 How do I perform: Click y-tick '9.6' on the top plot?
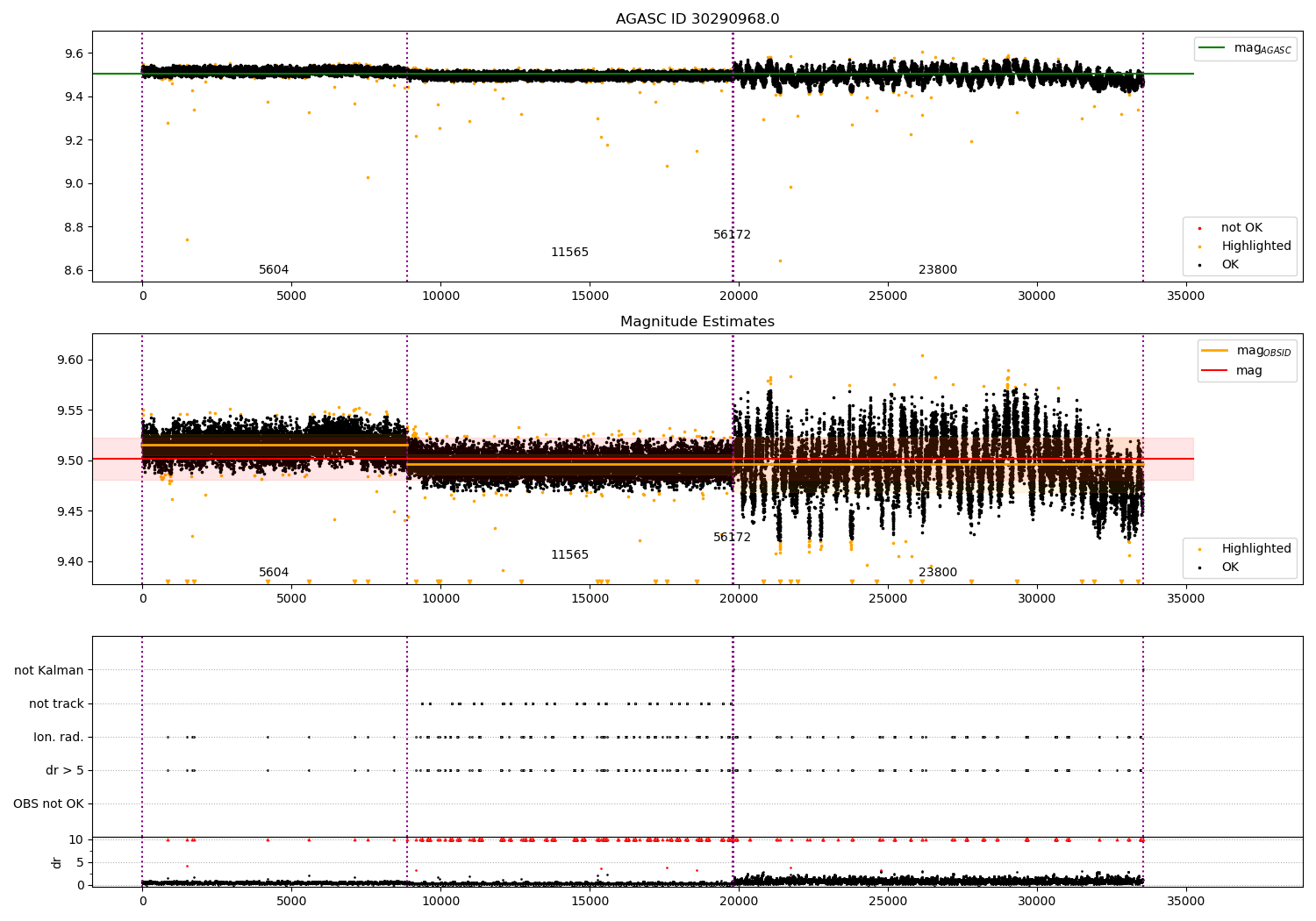coord(74,54)
